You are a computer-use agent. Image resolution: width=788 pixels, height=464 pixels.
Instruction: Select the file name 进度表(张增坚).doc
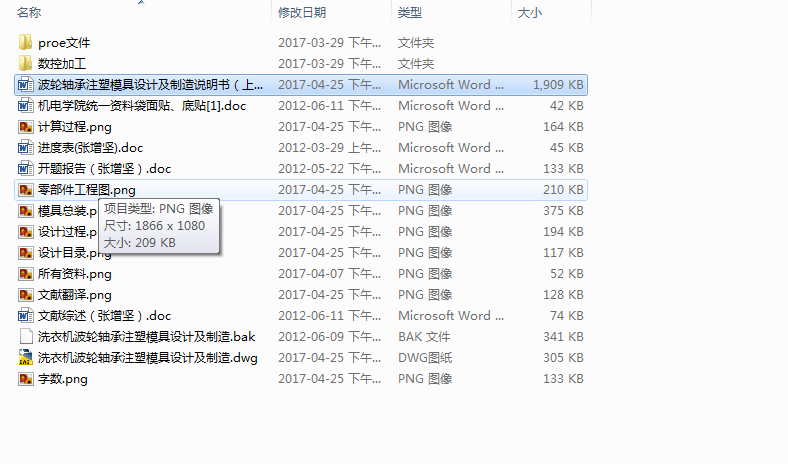click(x=90, y=148)
